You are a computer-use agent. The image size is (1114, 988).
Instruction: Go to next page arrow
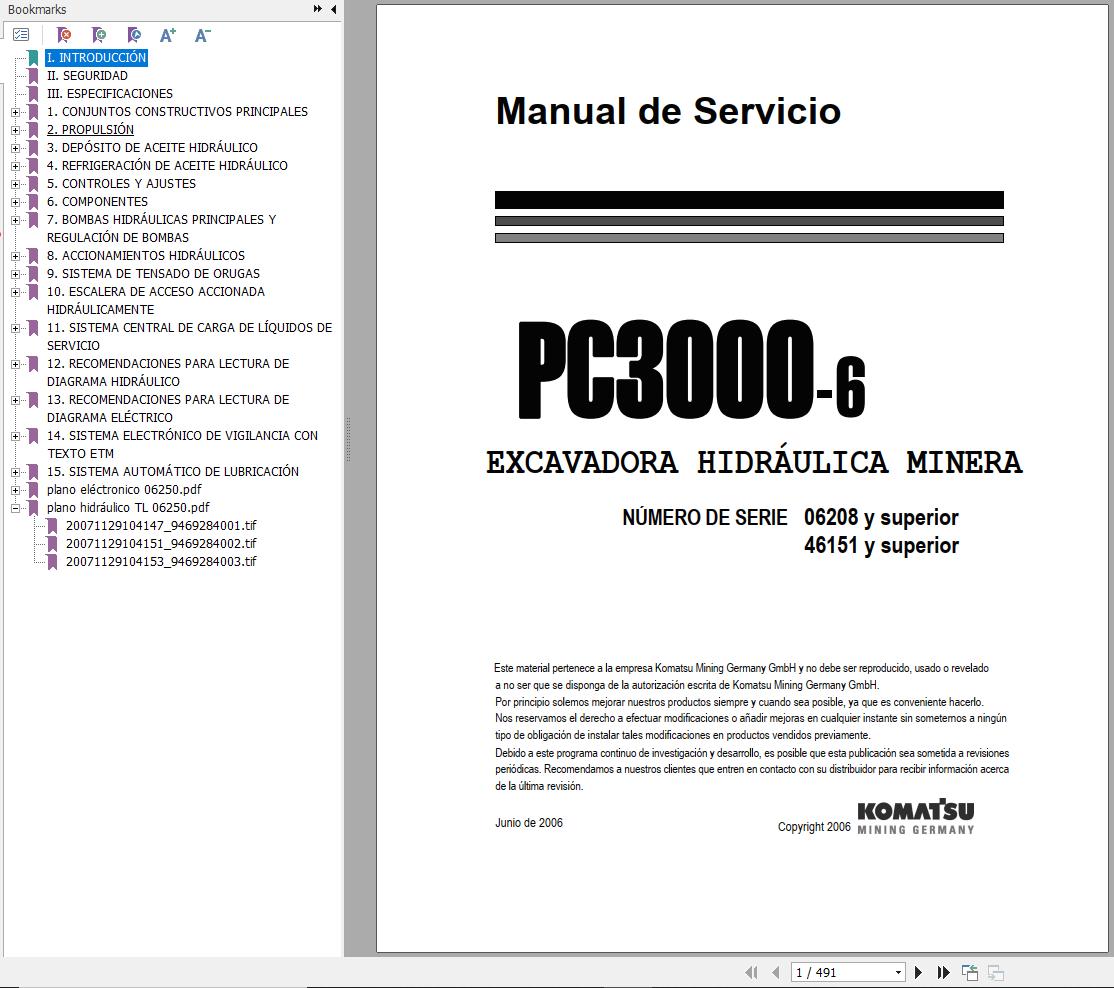918,972
